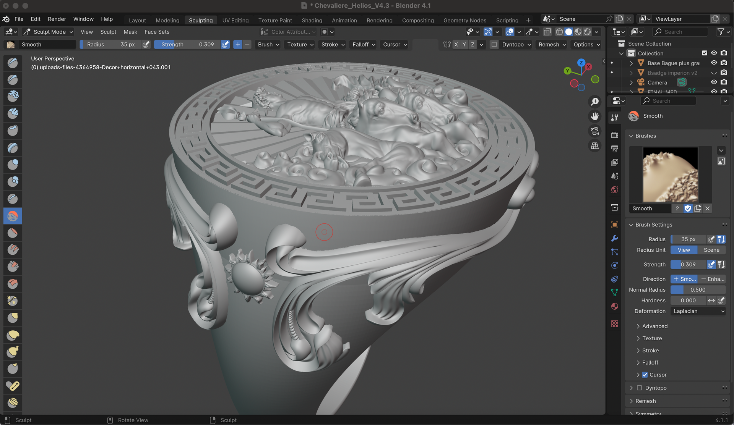This screenshot has width=734, height=425.
Task: Switch to the Modeling workspace tab
Action: pyautogui.click(x=167, y=19)
